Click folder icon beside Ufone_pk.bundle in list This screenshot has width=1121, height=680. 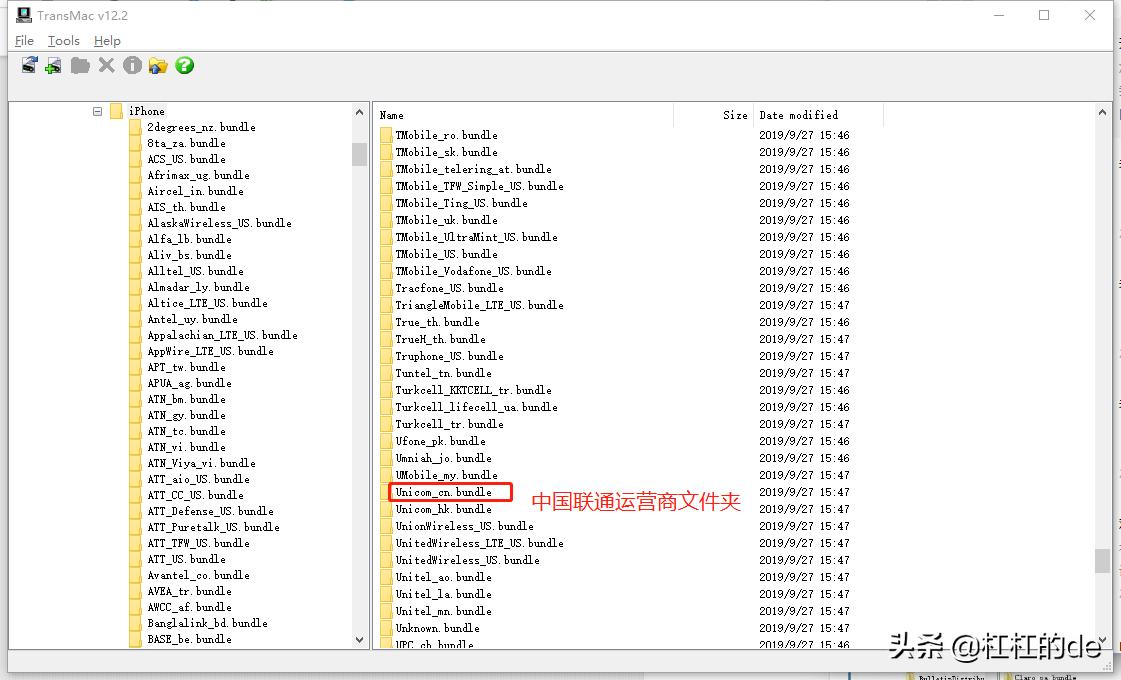(x=386, y=441)
